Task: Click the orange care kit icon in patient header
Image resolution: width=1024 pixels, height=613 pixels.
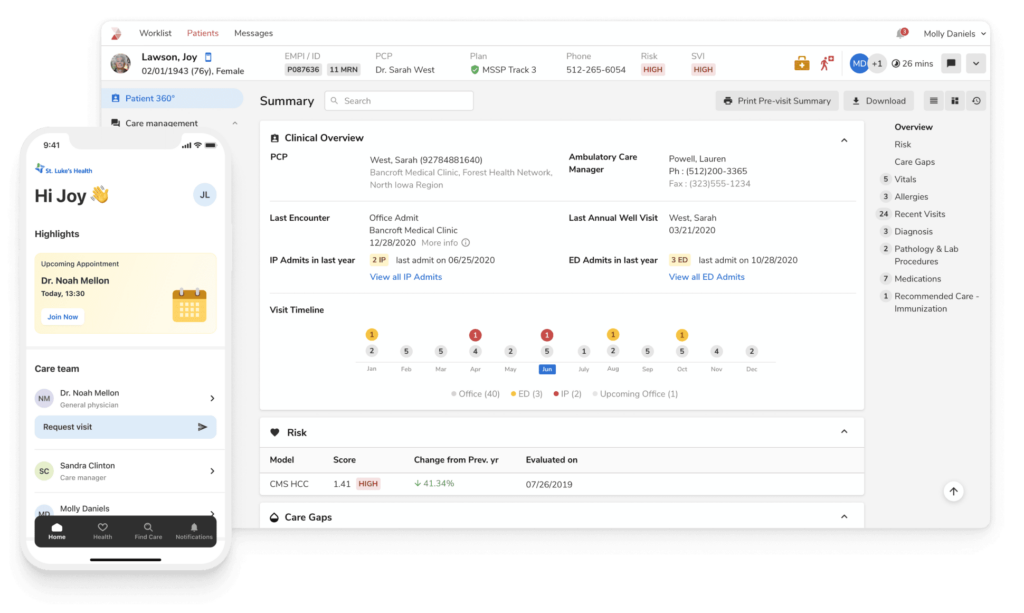Action: 801,62
